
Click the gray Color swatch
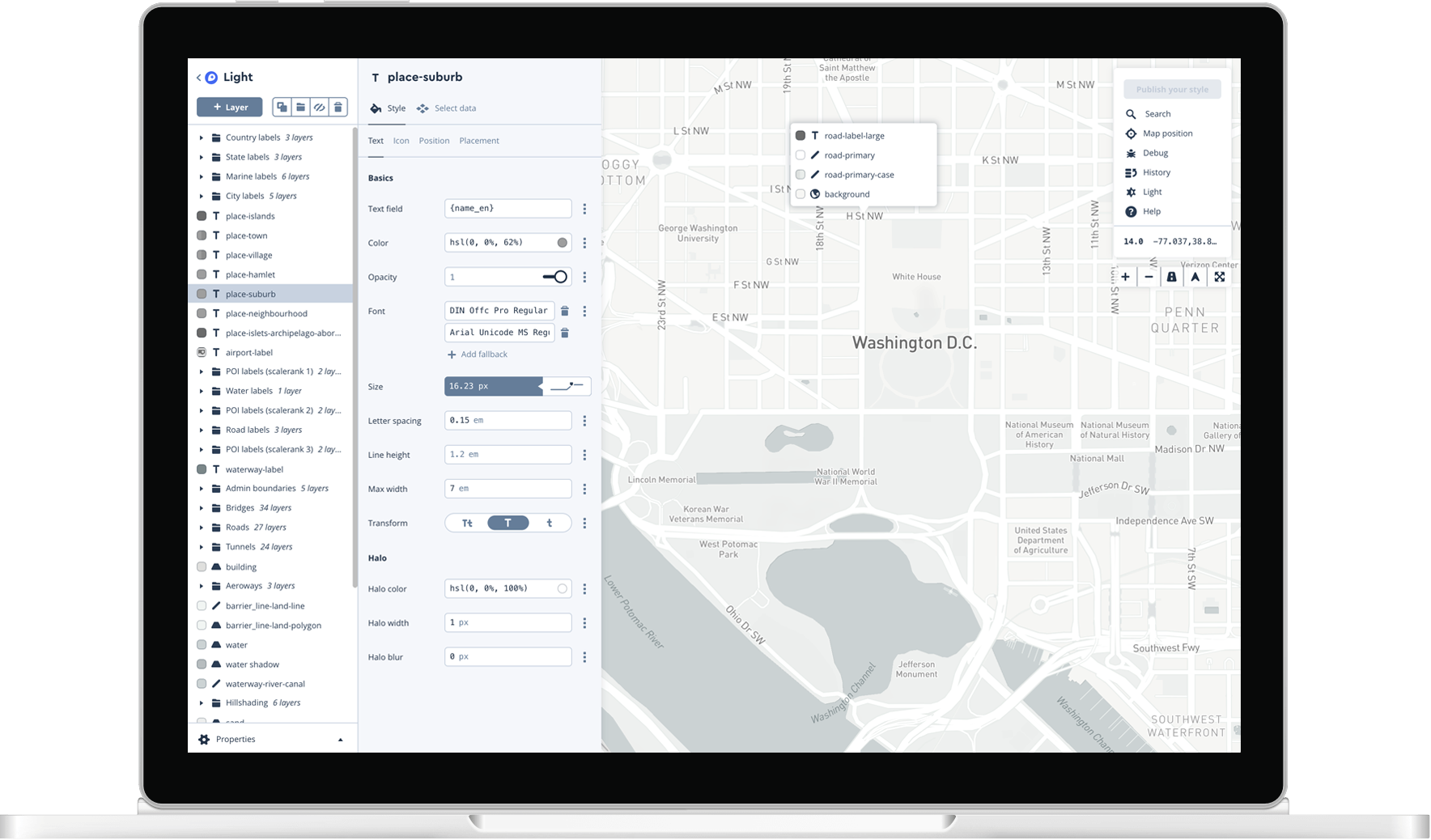[x=562, y=243]
